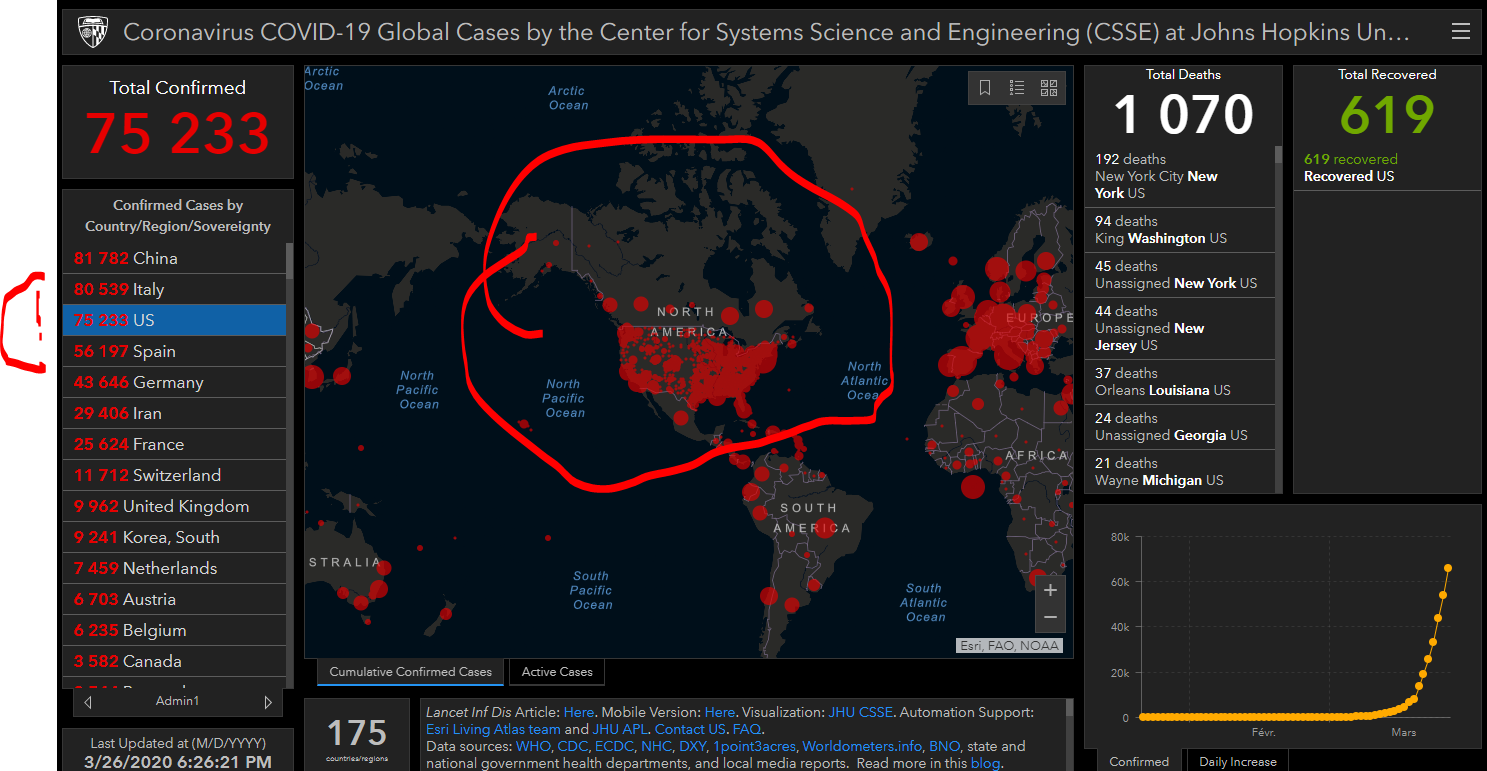The height and width of the screenshot is (771, 1487).
Task: Open the hamburger menu in the header
Action: (1460, 33)
